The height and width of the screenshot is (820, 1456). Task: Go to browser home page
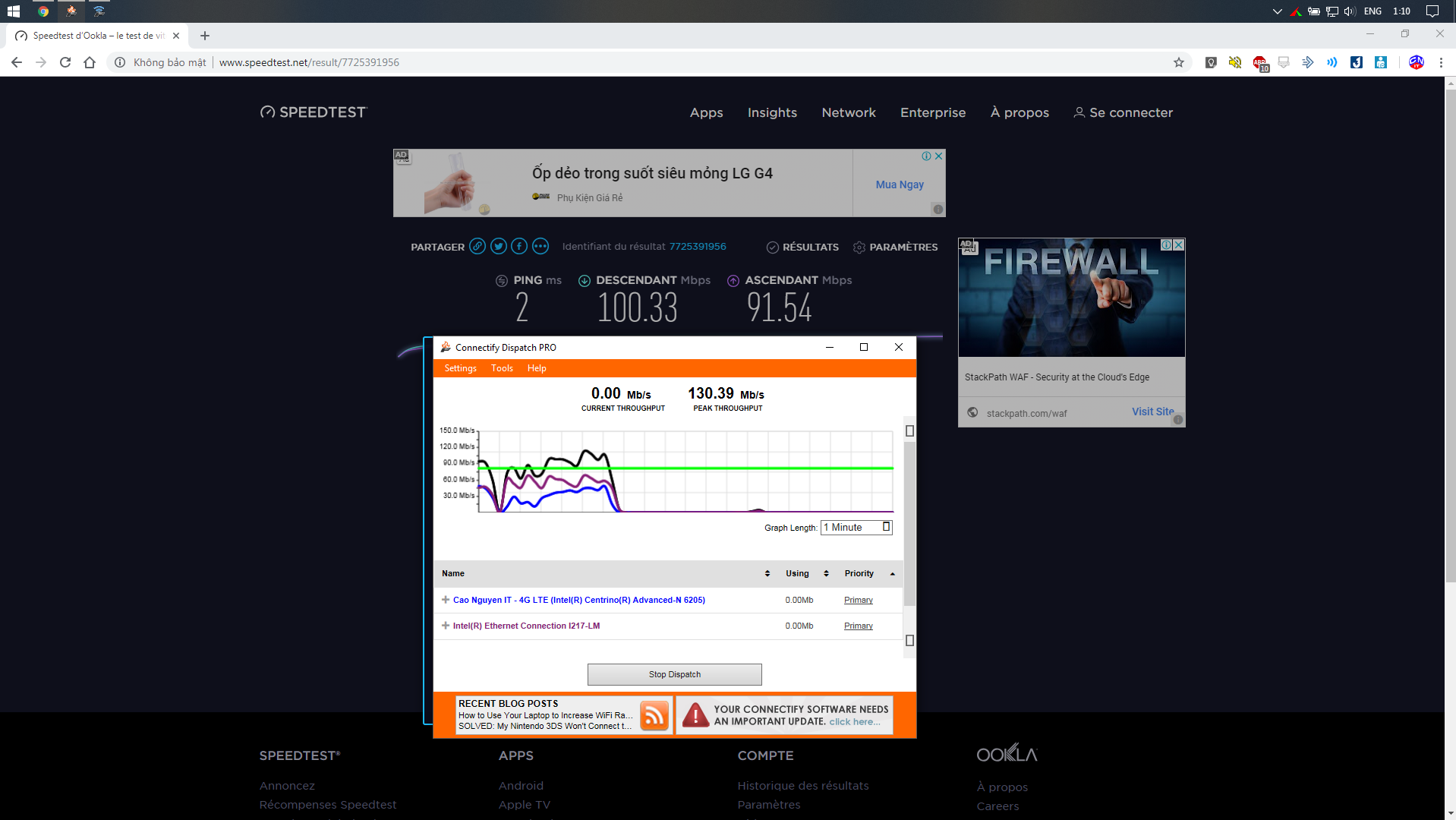coord(90,62)
